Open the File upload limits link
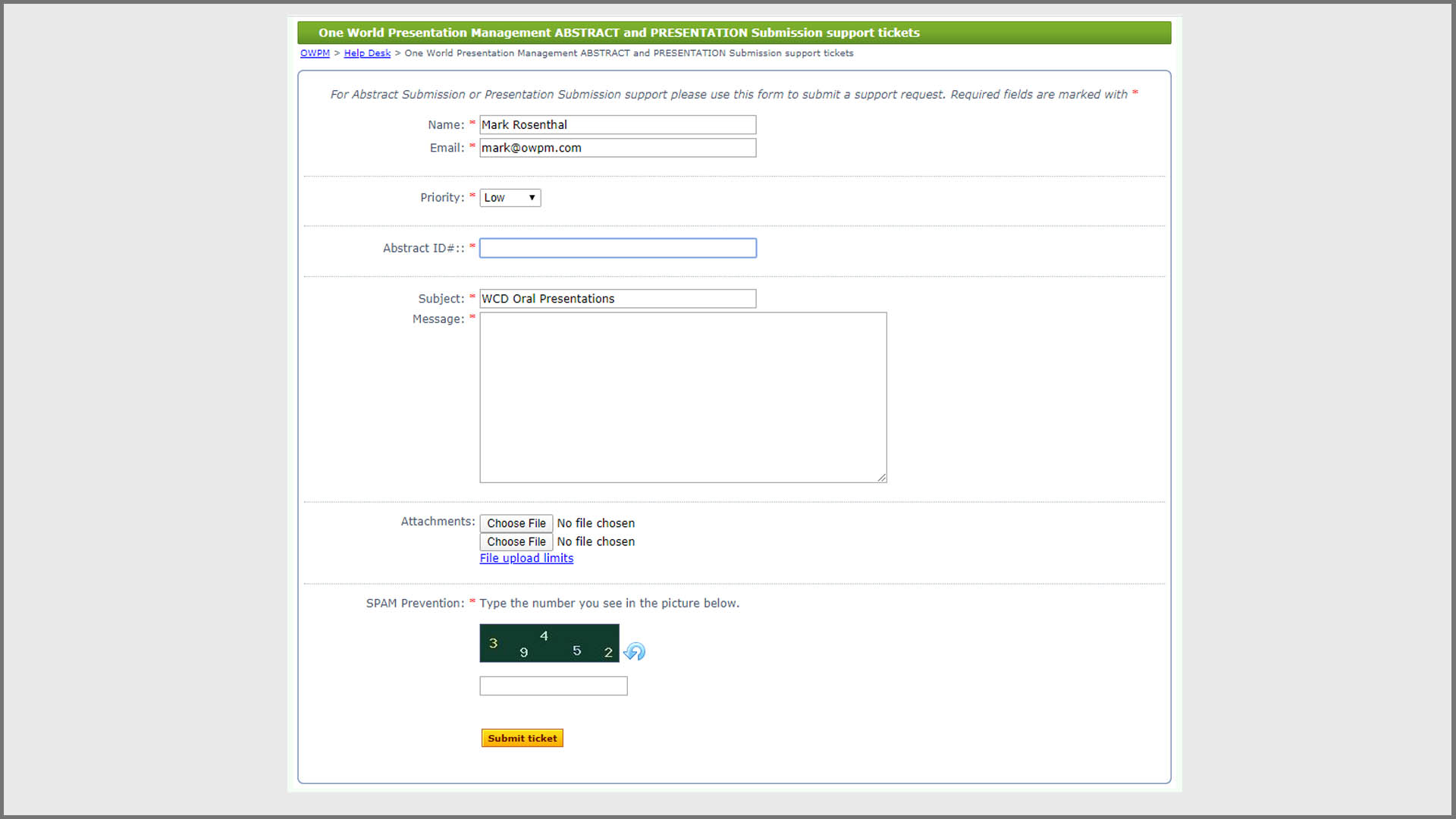The height and width of the screenshot is (819, 1456). 526,558
